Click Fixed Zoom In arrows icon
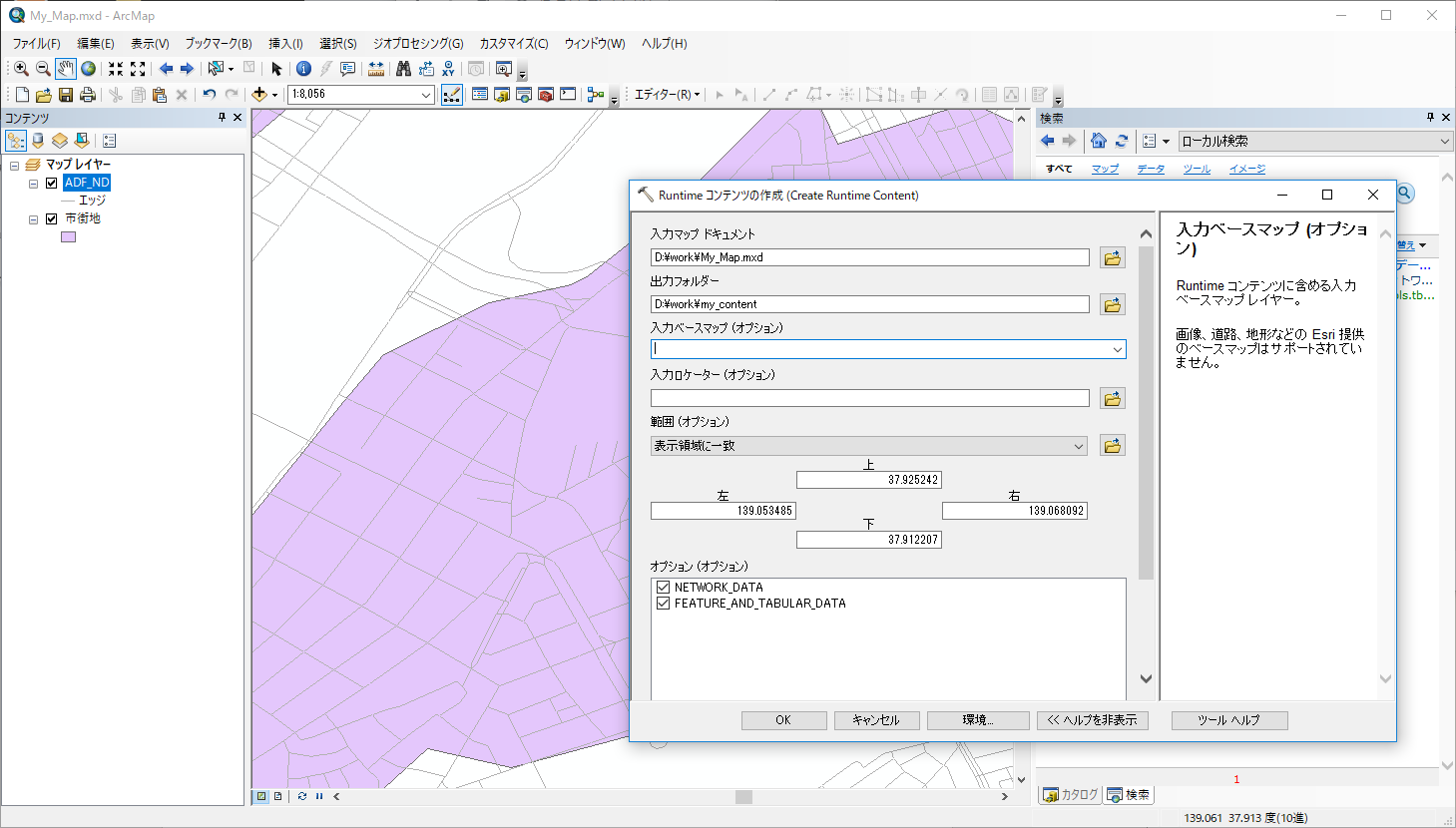This screenshot has height=828, width=1456. click(116, 69)
